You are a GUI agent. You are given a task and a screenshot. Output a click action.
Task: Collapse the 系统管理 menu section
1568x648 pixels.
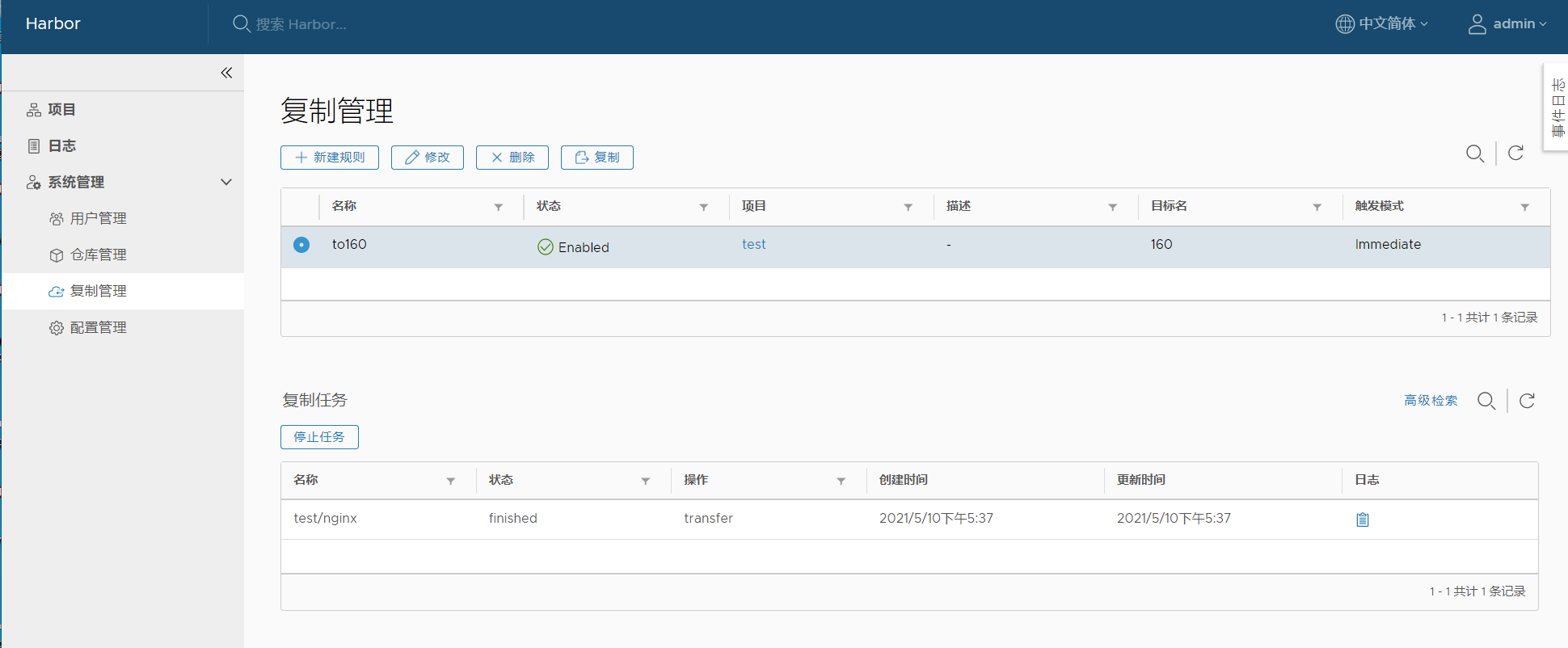coord(226,183)
